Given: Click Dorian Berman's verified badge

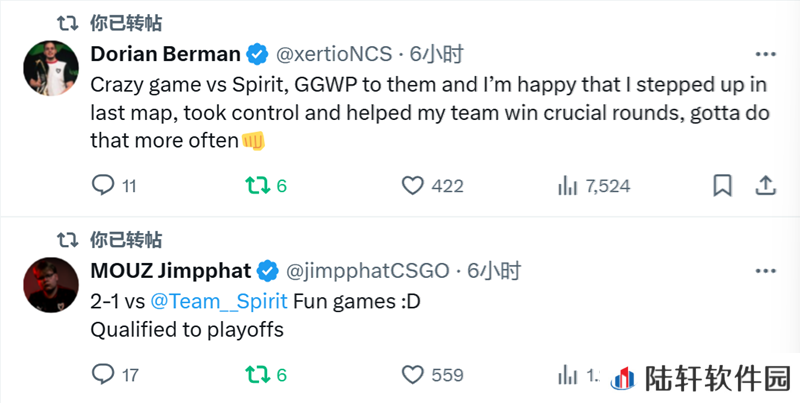Looking at the screenshot, I should point(257,53).
